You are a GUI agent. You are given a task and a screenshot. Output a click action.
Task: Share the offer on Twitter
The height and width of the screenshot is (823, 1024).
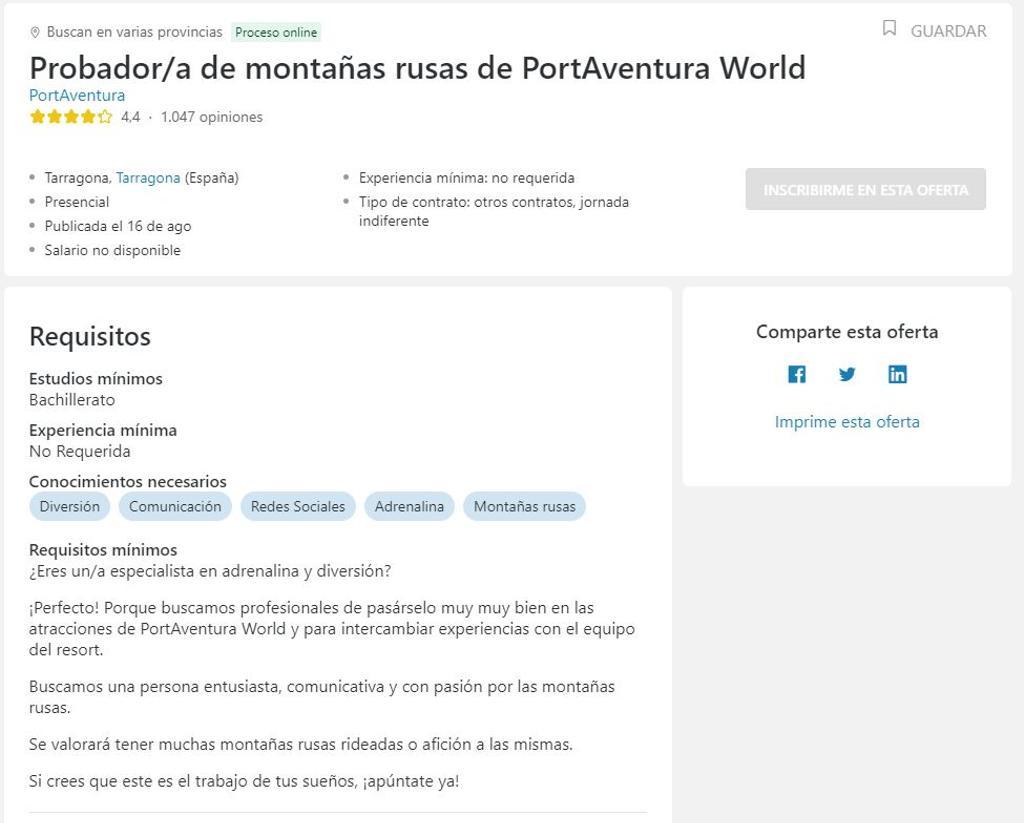pos(847,373)
